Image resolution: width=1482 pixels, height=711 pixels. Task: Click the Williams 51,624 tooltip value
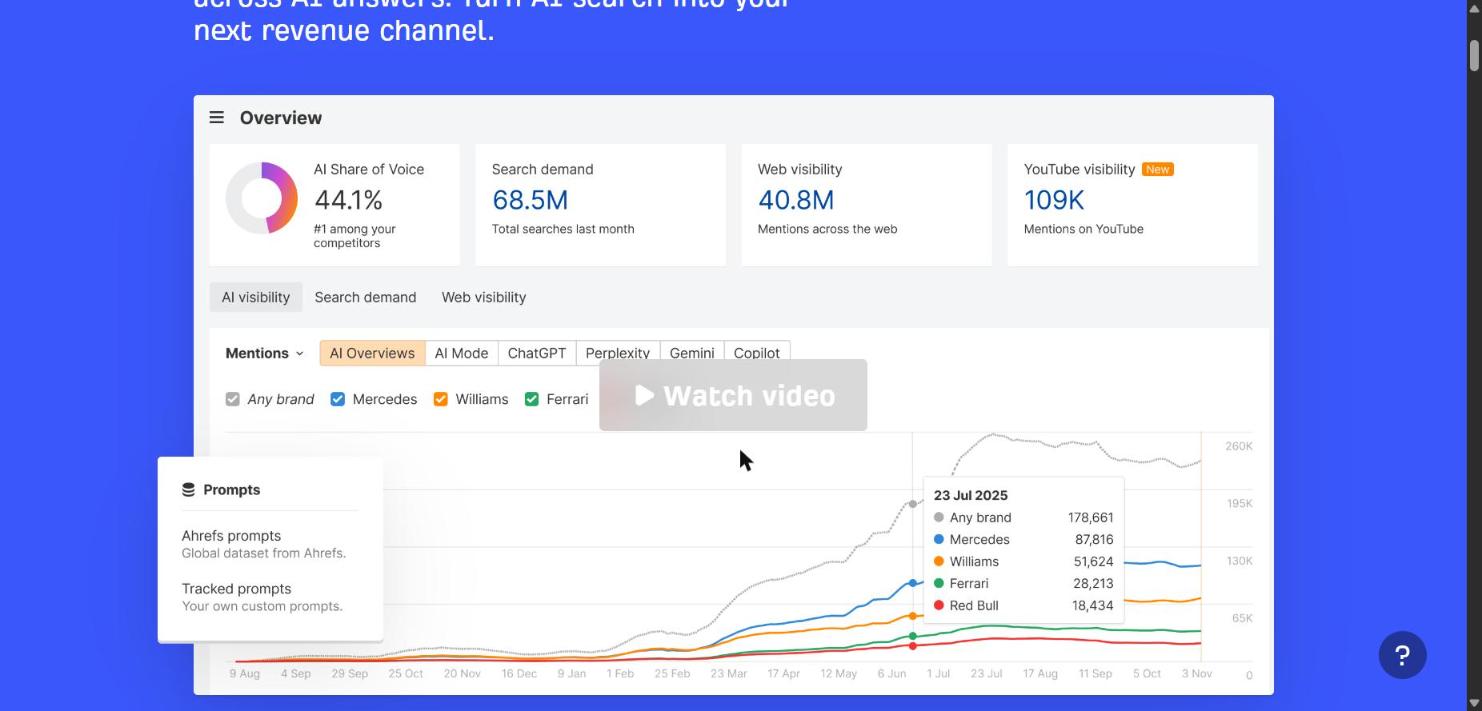(x=1094, y=561)
